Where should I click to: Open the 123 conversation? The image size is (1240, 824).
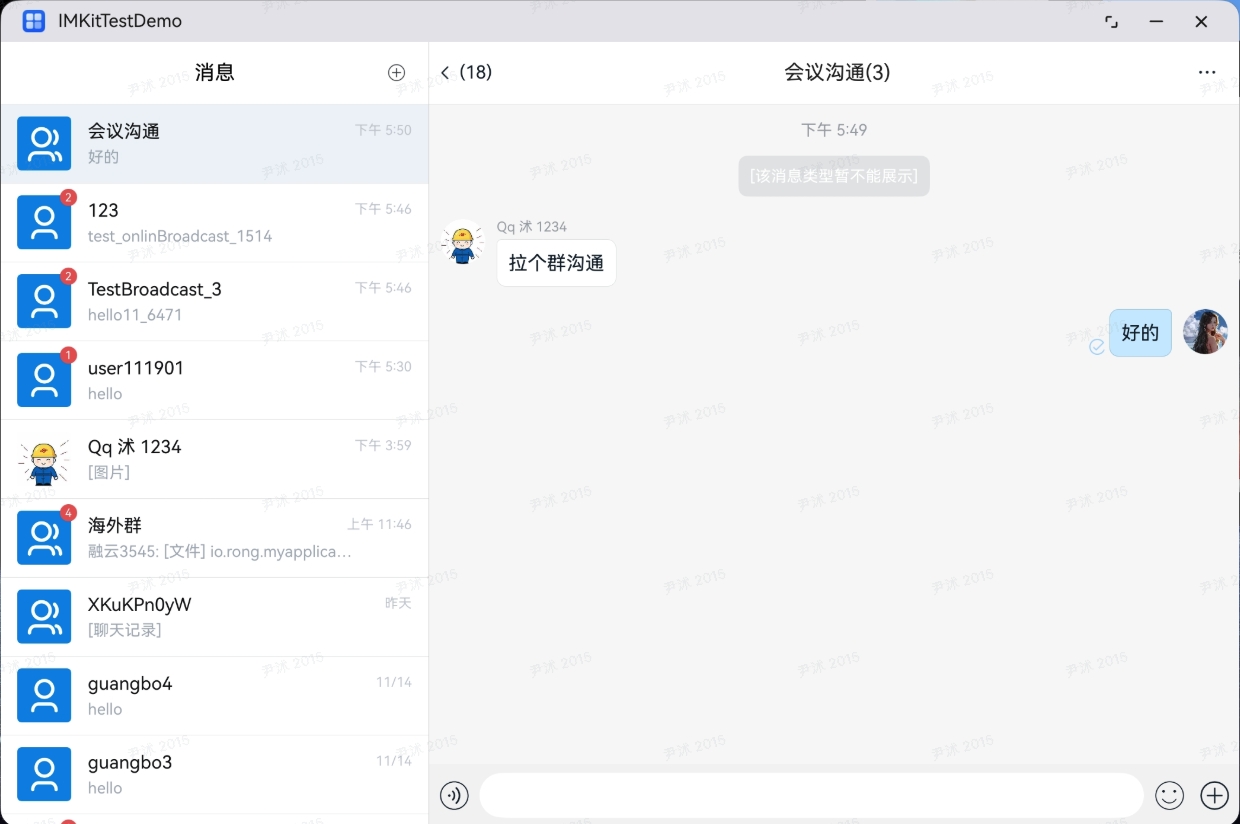214,222
